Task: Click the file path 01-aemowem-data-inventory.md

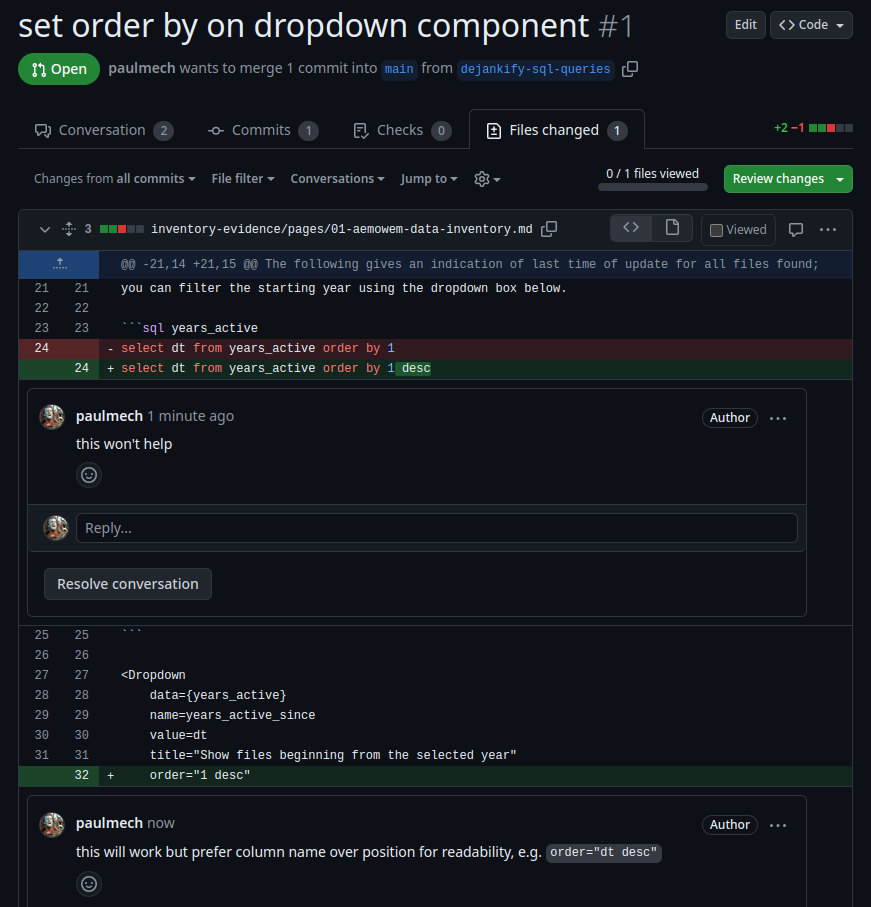Action: [x=341, y=229]
